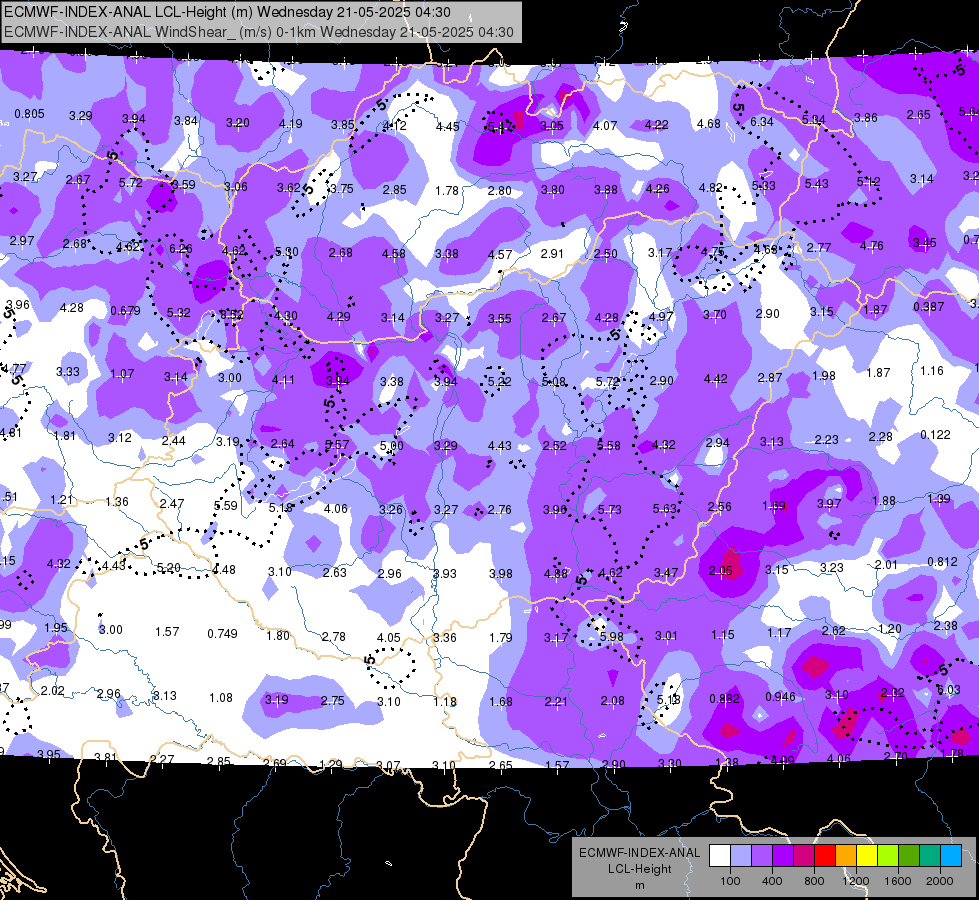Click wind shear value 4.48
The width and height of the screenshot is (979, 900).
(224, 570)
